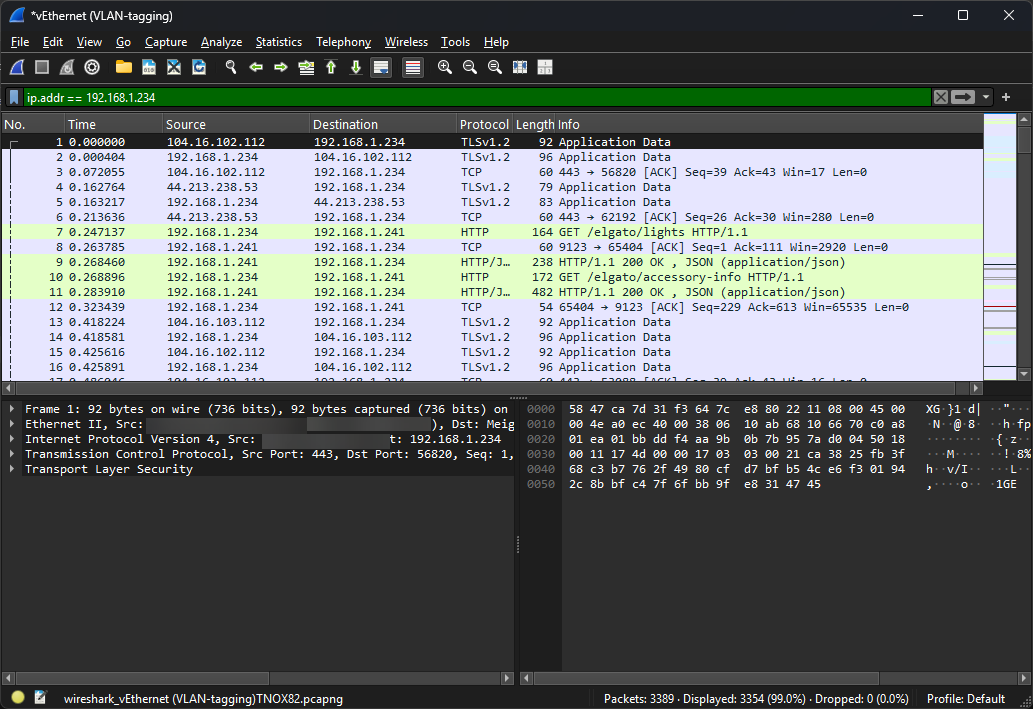The width and height of the screenshot is (1033, 709).
Task: Open a capture file with the folder icon
Action: coord(124,67)
